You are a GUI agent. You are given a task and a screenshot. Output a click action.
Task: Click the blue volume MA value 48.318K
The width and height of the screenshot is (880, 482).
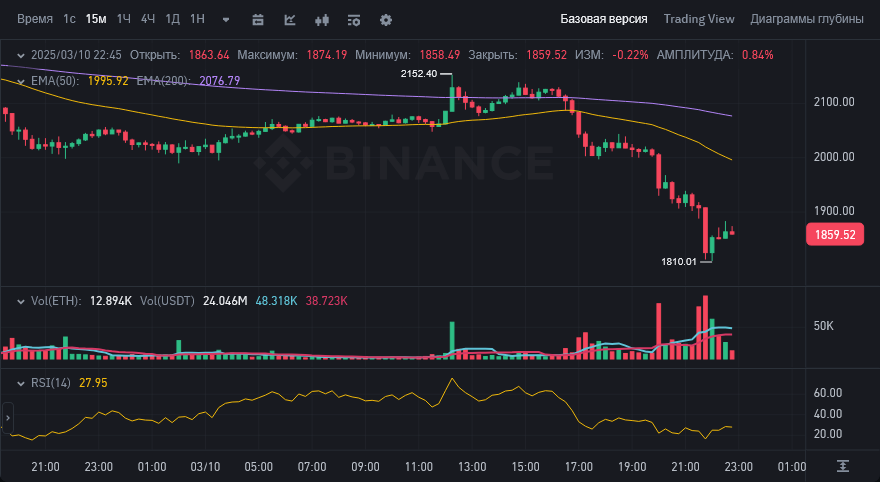tap(276, 301)
